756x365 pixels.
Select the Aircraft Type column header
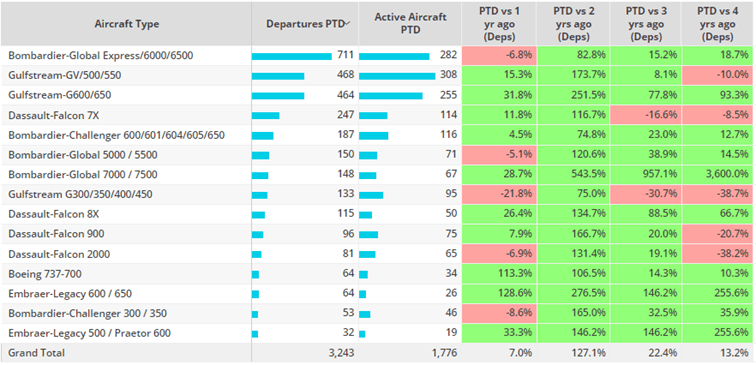127,24
